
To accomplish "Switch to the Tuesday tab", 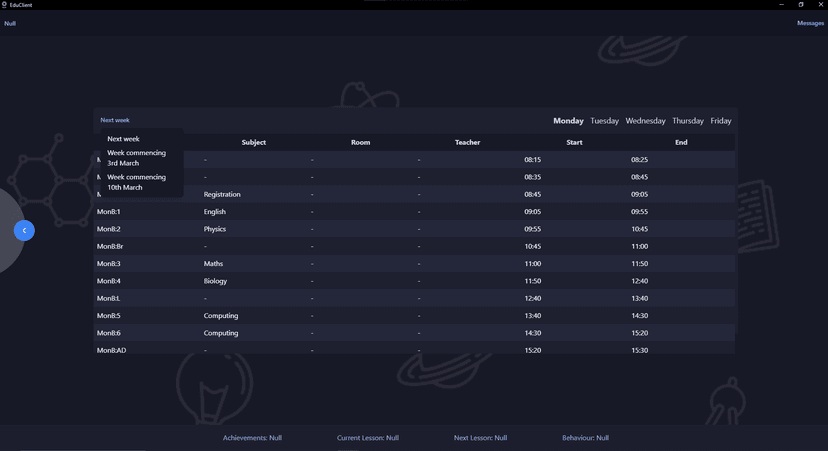I will [x=604, y=121].
